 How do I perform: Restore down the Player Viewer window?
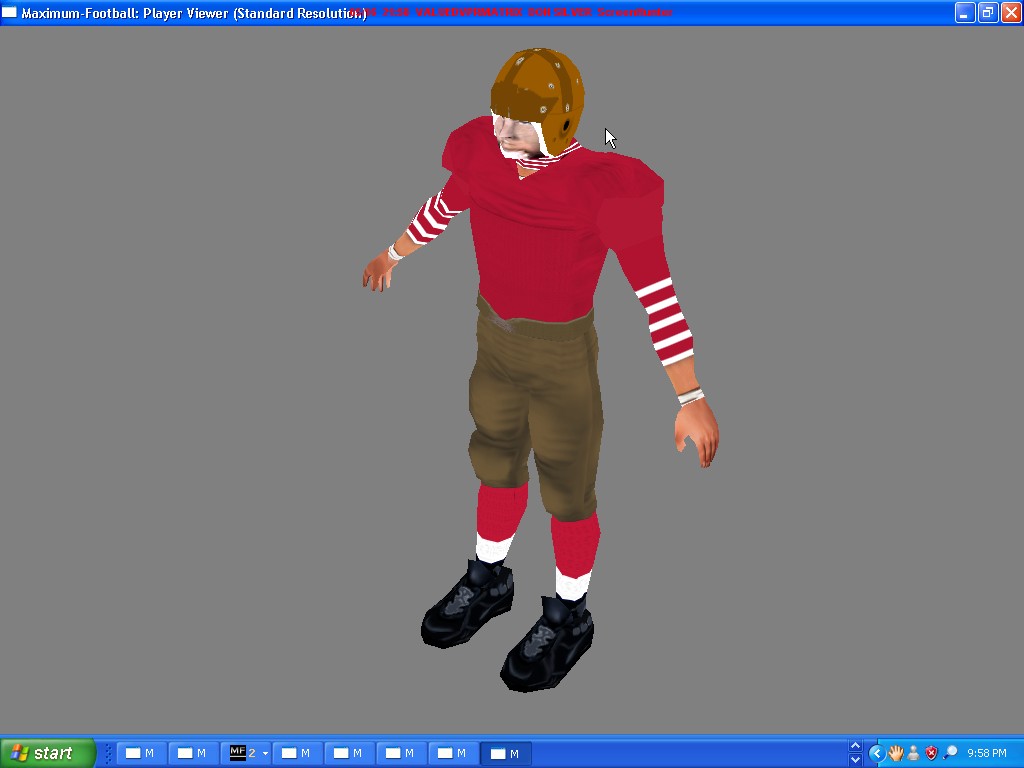point(987,12)
